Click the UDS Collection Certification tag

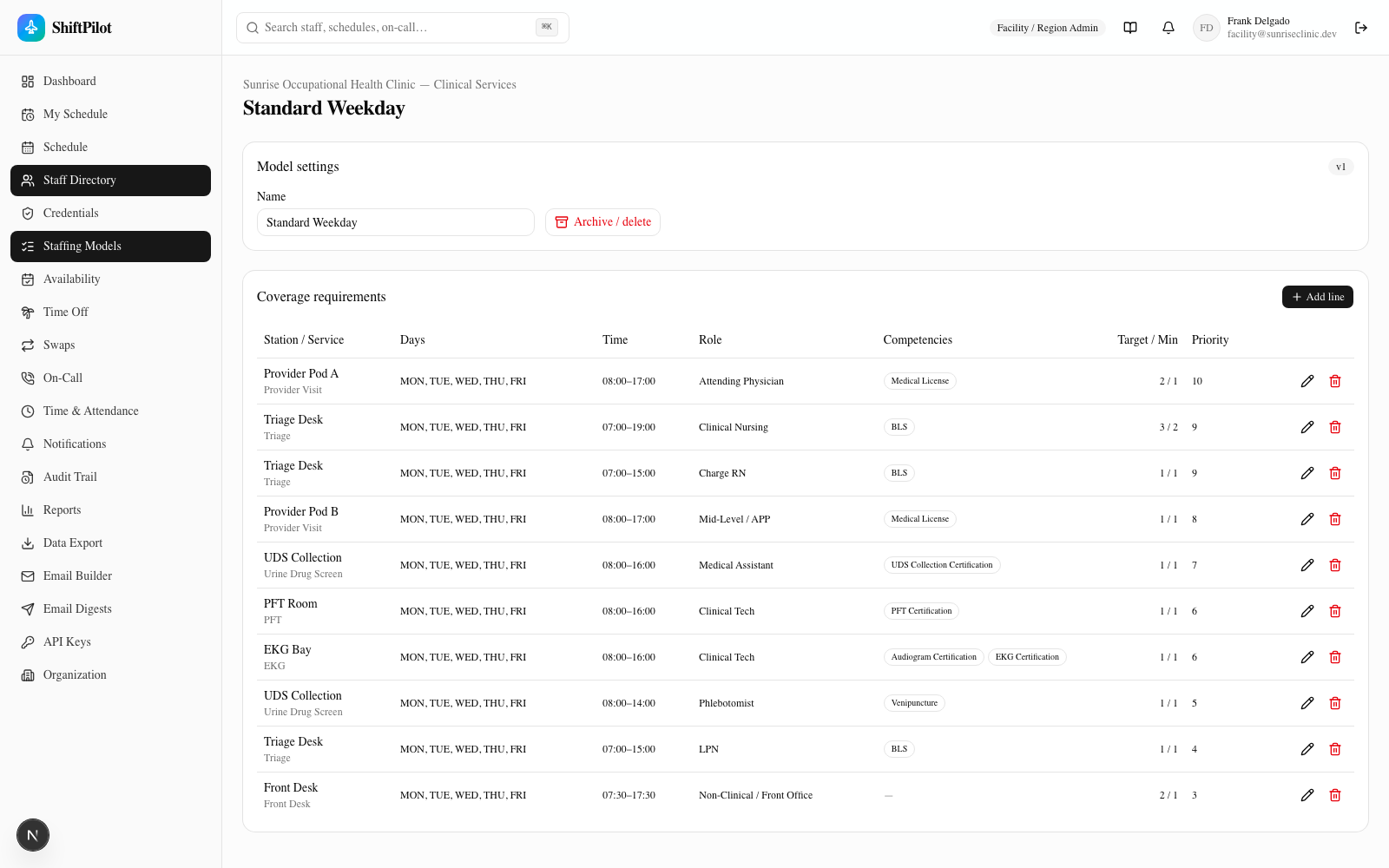click(942, 565)
